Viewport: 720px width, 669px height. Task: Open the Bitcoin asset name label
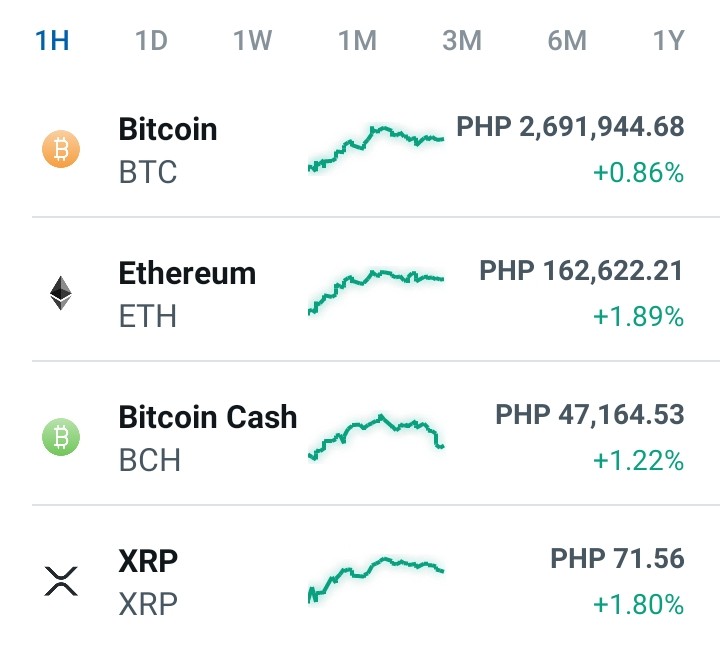pos(168,129)
